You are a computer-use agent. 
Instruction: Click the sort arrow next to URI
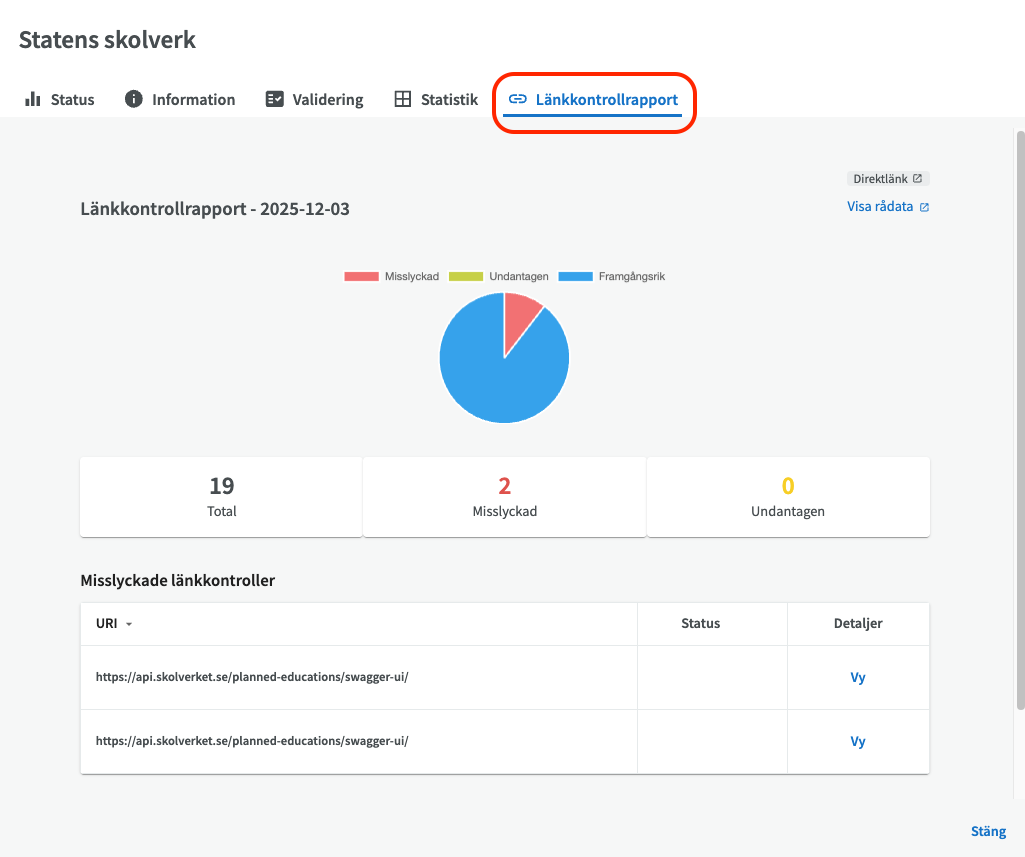tap(129, 624)
